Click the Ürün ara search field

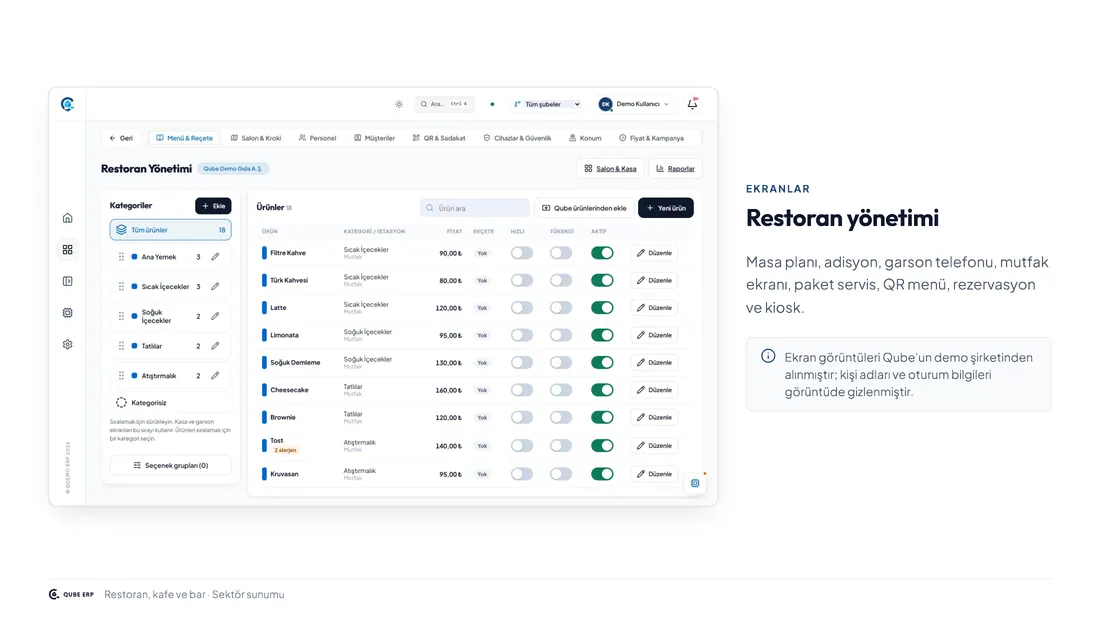pos(475,208)
